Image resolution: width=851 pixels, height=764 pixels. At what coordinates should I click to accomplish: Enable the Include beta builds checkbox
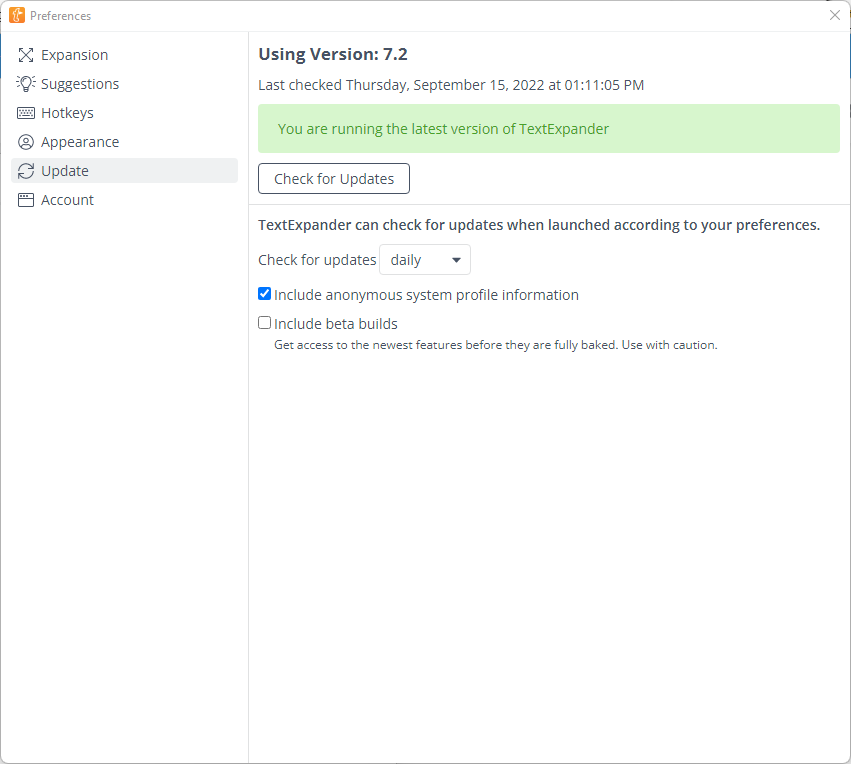click(x=265, y=323)
